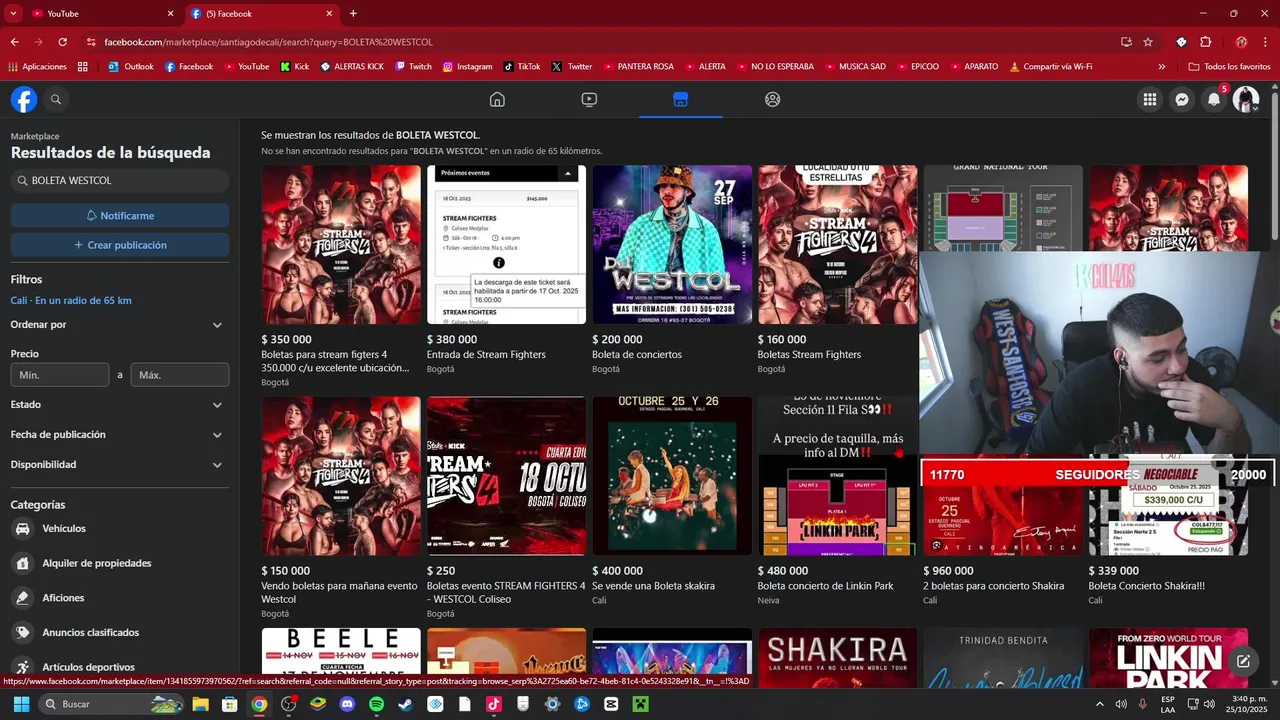Open the Instagram bookmark

[x=467, y=67]
